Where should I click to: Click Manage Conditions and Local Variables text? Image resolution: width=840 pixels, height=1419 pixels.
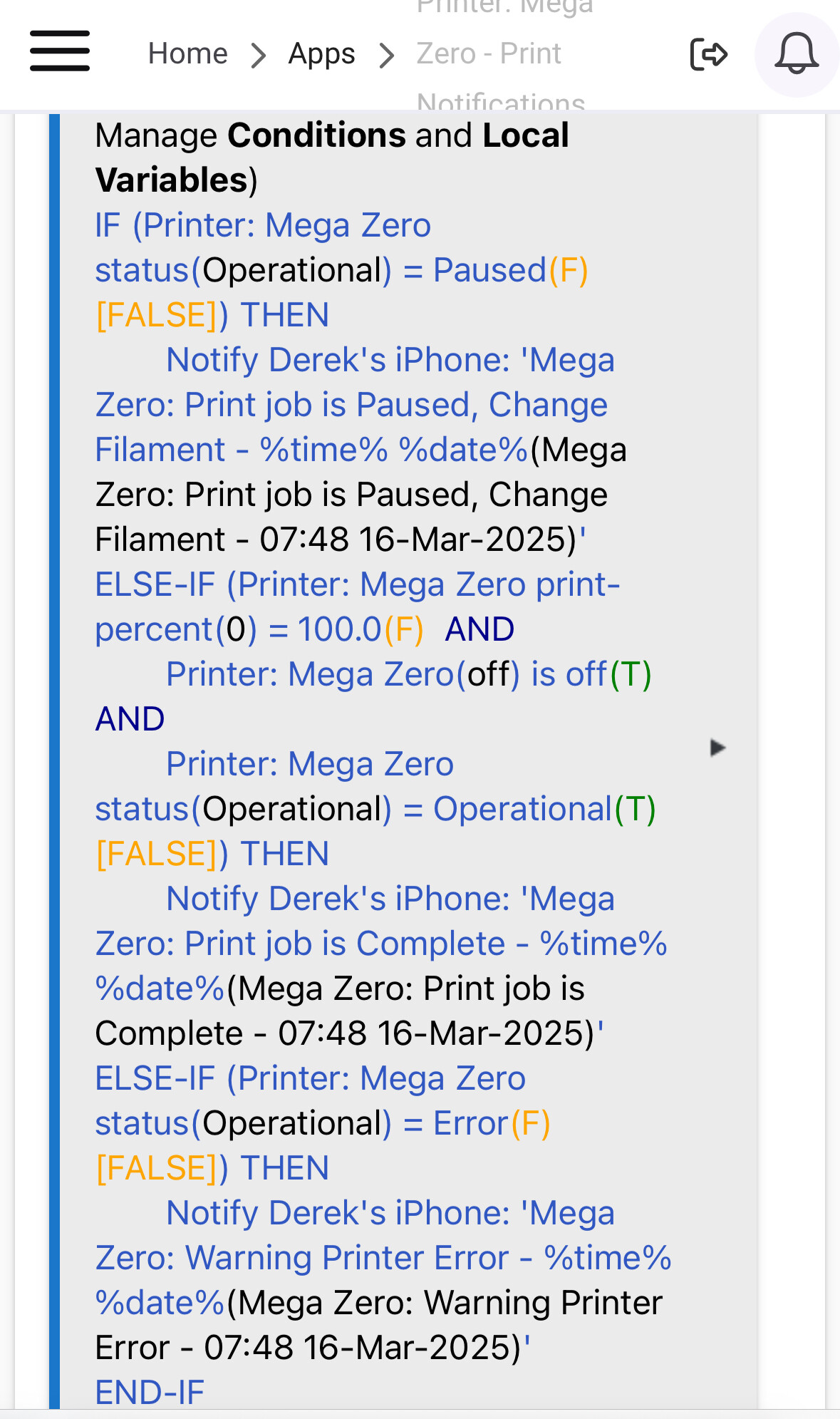point(332,157)
